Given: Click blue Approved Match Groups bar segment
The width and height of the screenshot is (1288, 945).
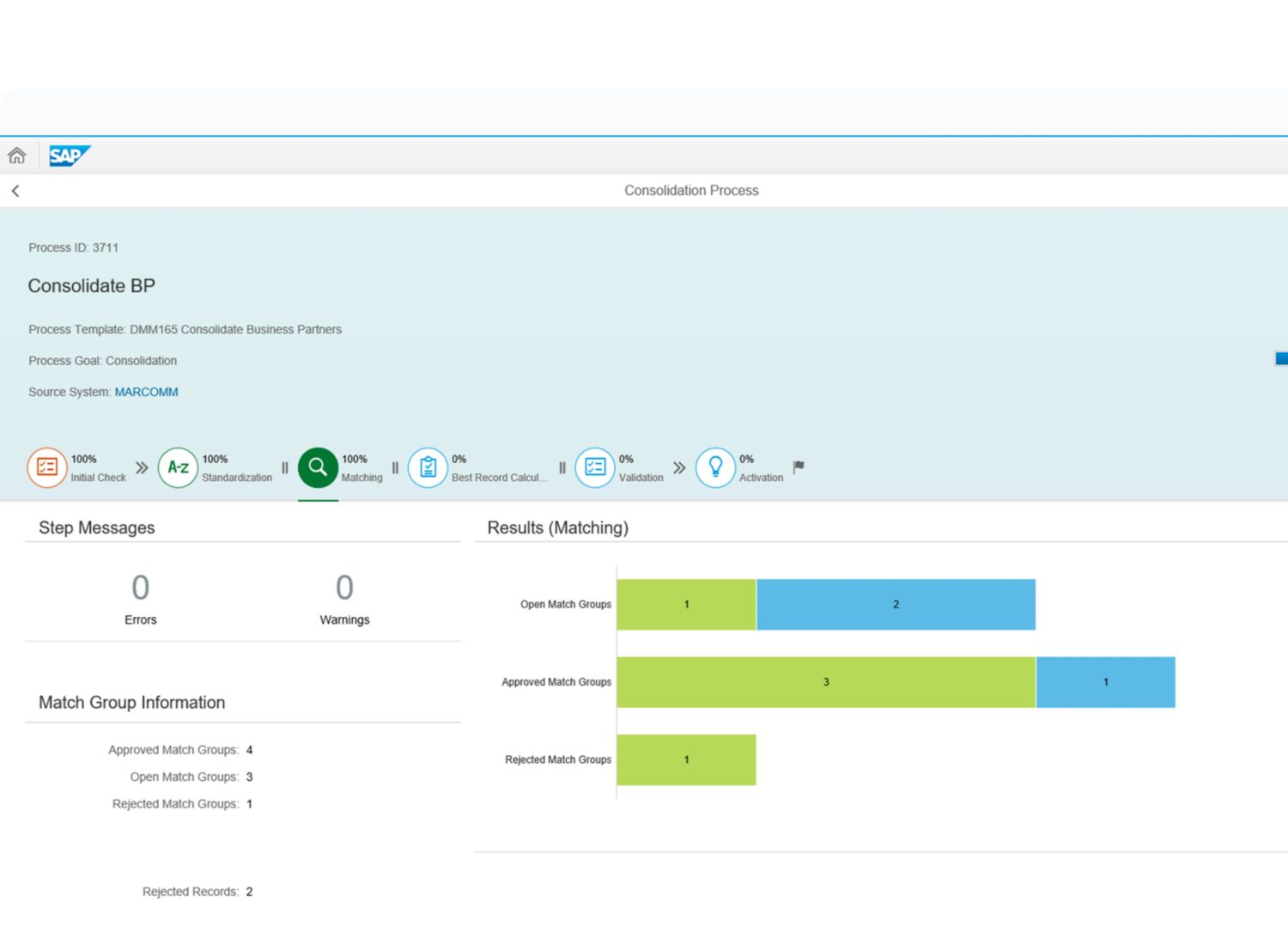Looking at the screenshot, I should click(1105, 682).
